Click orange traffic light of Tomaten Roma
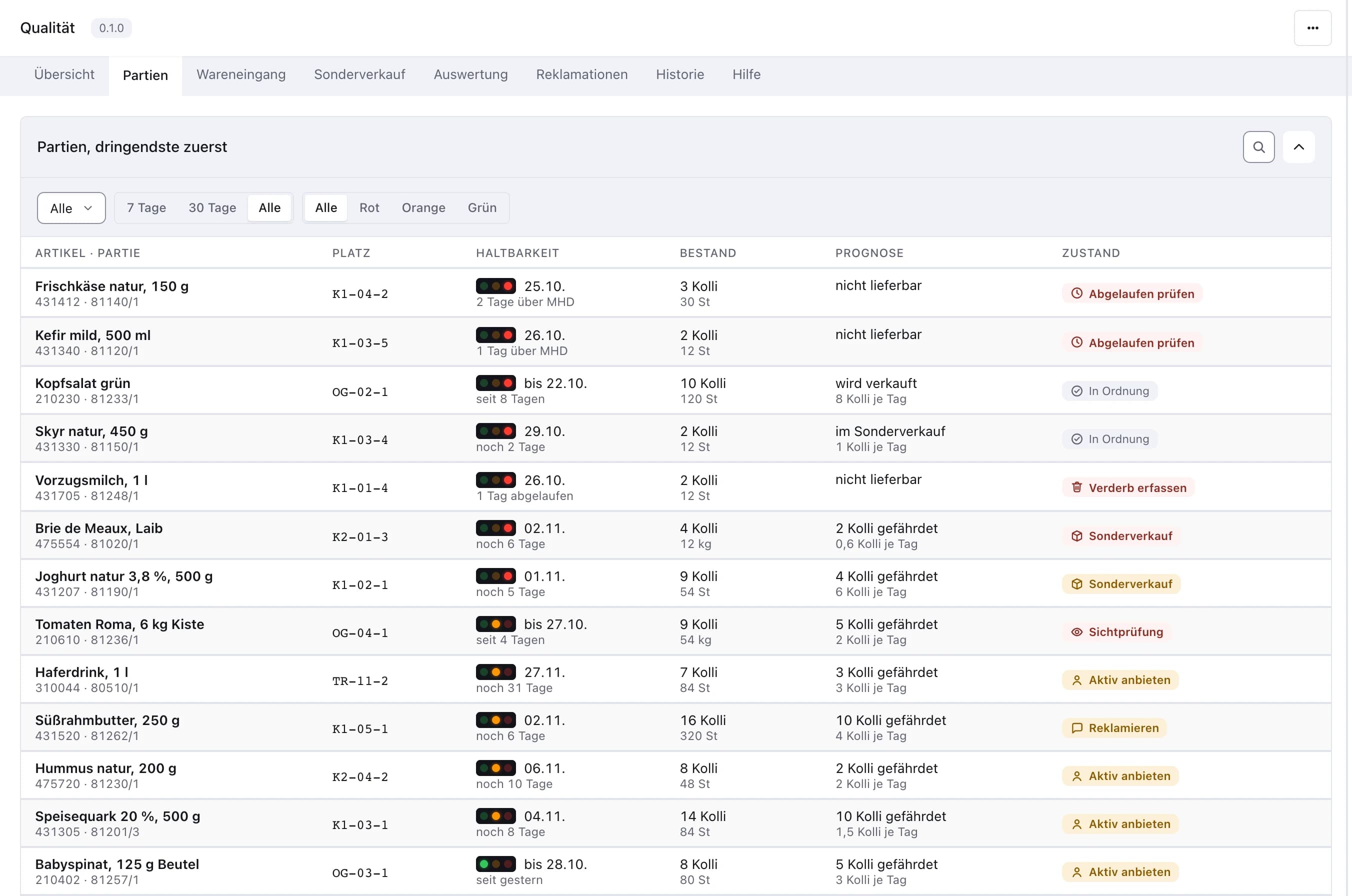 [496, 624]
